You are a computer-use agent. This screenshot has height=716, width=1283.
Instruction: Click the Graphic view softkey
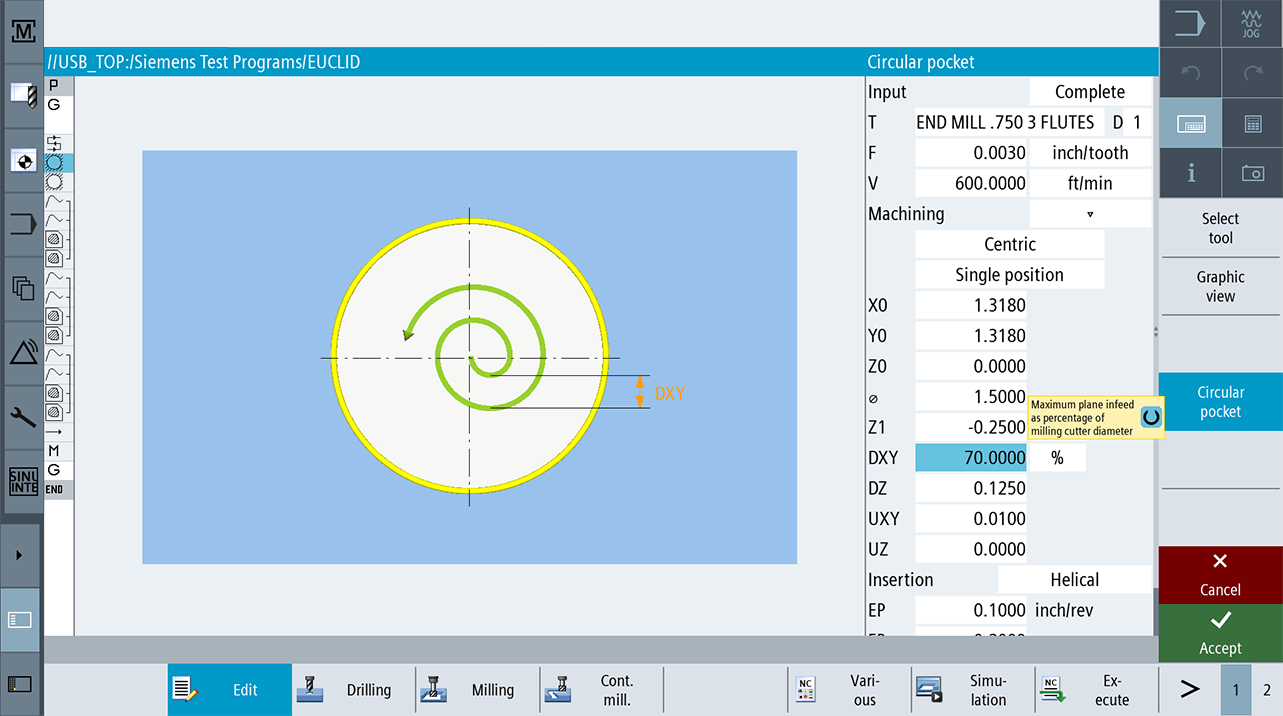tap(1220, 286)
